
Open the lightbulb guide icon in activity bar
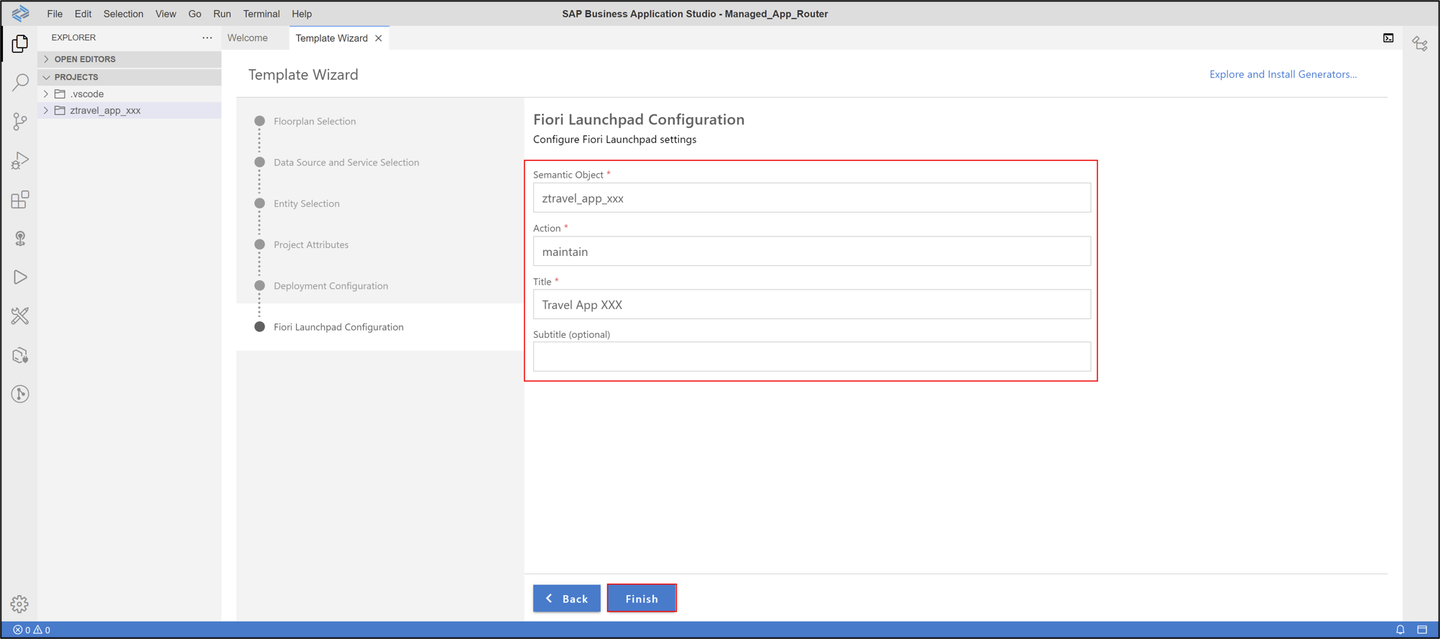[19, 238]
